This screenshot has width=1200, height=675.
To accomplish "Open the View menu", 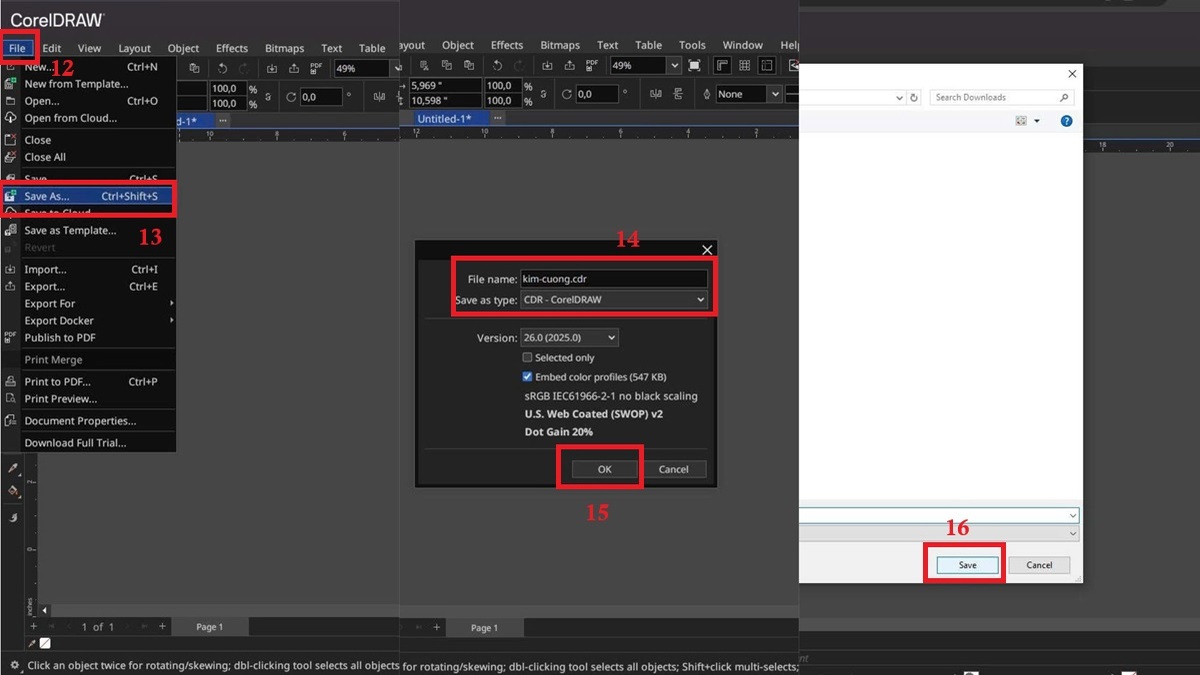I will click(x=90, y=48).
